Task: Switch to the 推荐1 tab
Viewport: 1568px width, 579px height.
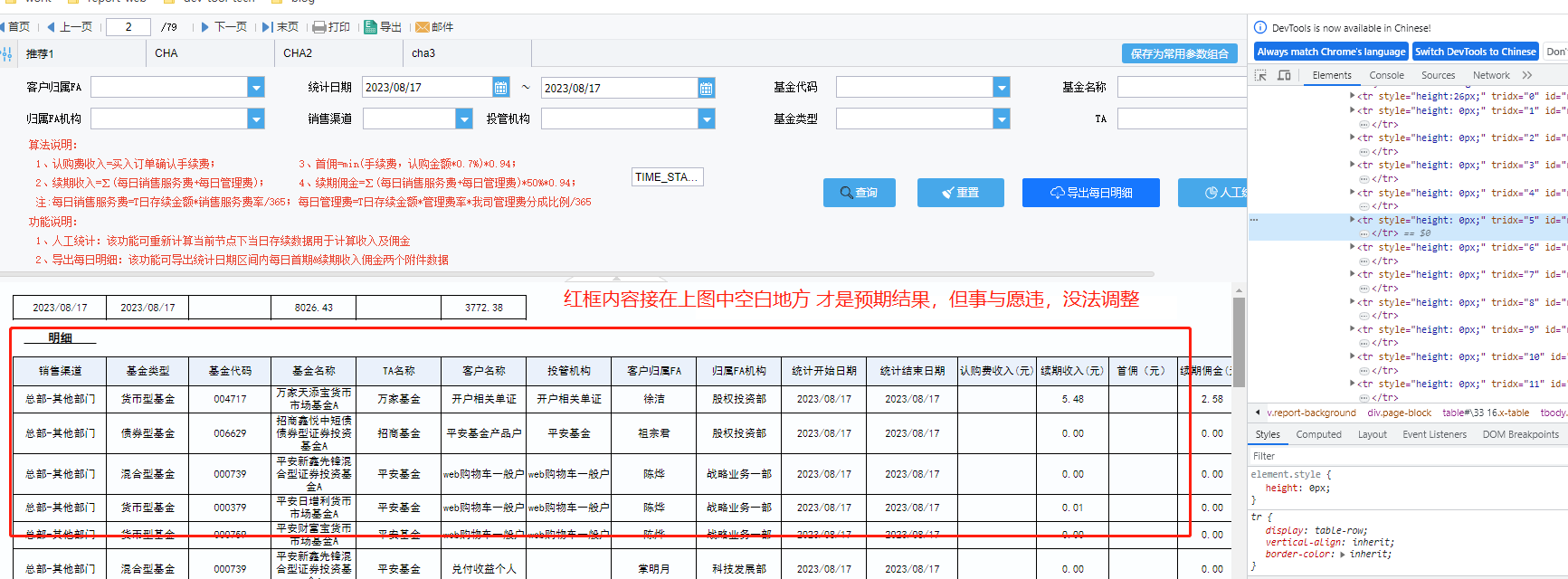Action: point(81,53)
